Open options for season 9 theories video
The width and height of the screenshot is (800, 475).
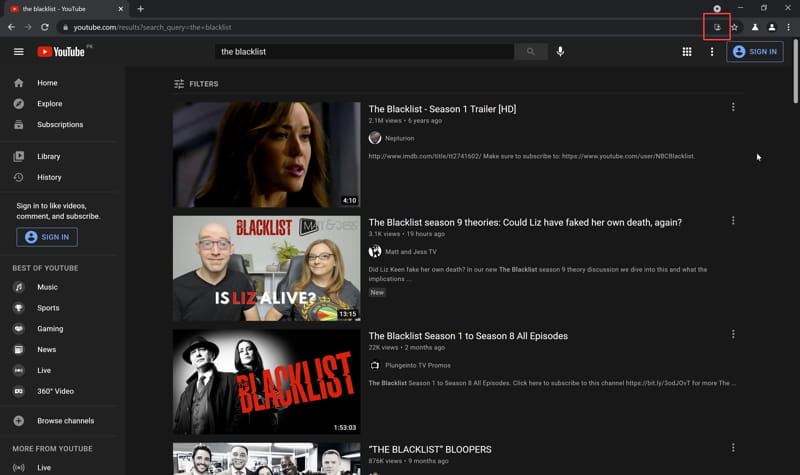733,220
